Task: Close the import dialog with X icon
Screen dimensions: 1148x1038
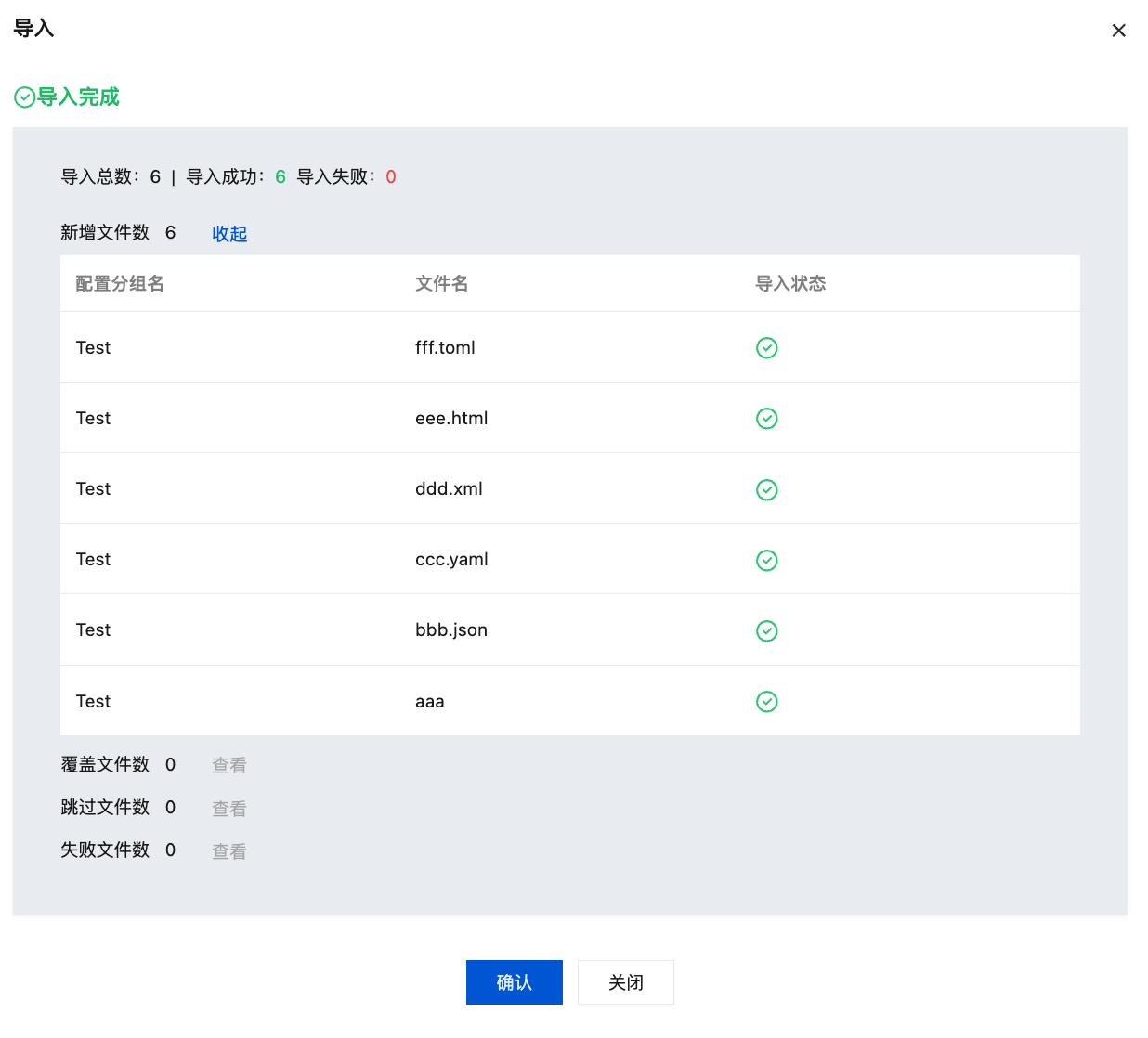Action: point(1118,31)
